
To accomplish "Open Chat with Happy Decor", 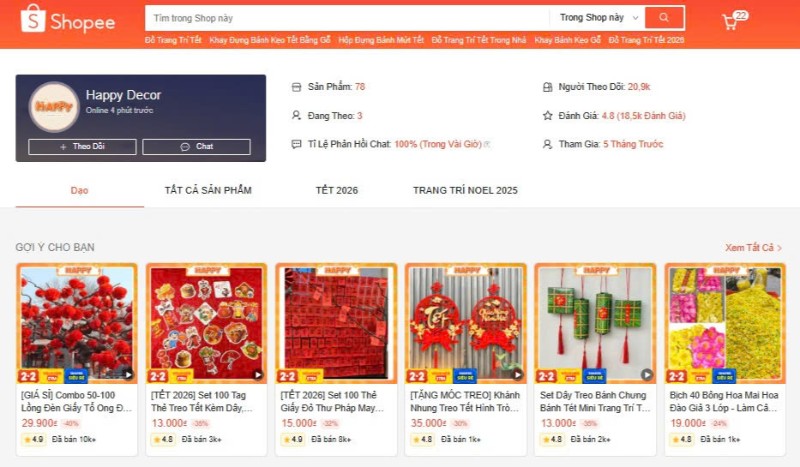I will click(x=196, y=146).
